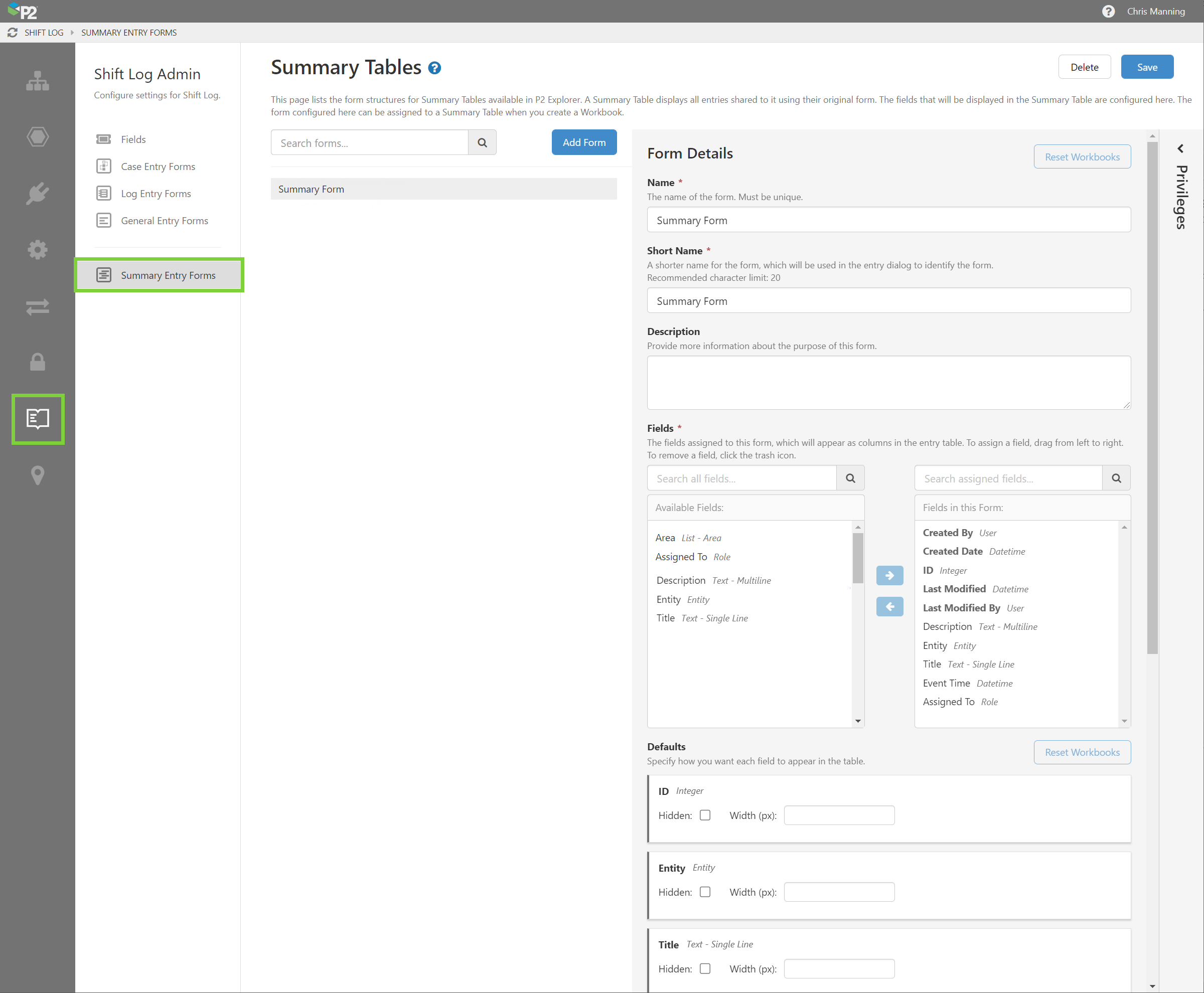Click help icon next to Summary Tables
Viewport: 1204px width, 993px height.
tap(434, 68)
